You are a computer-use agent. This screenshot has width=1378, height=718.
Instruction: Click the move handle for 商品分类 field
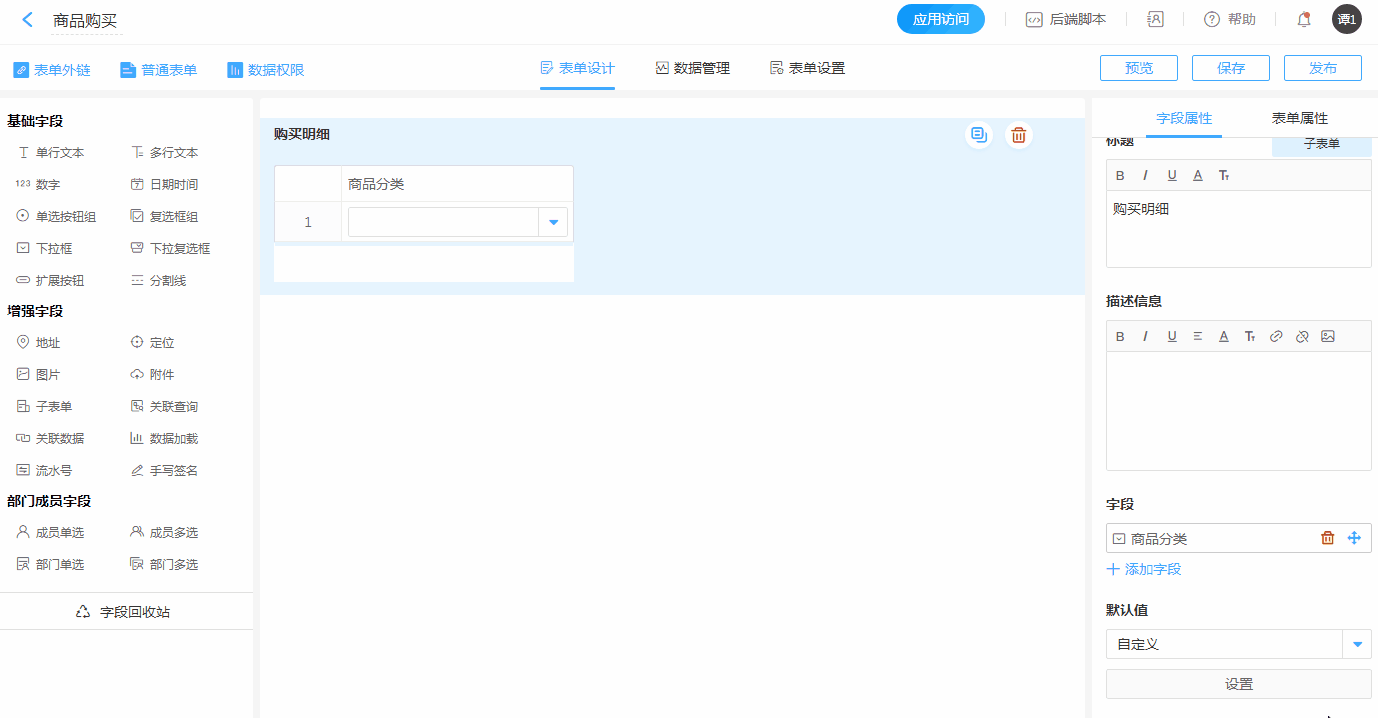pos(1354,538)
